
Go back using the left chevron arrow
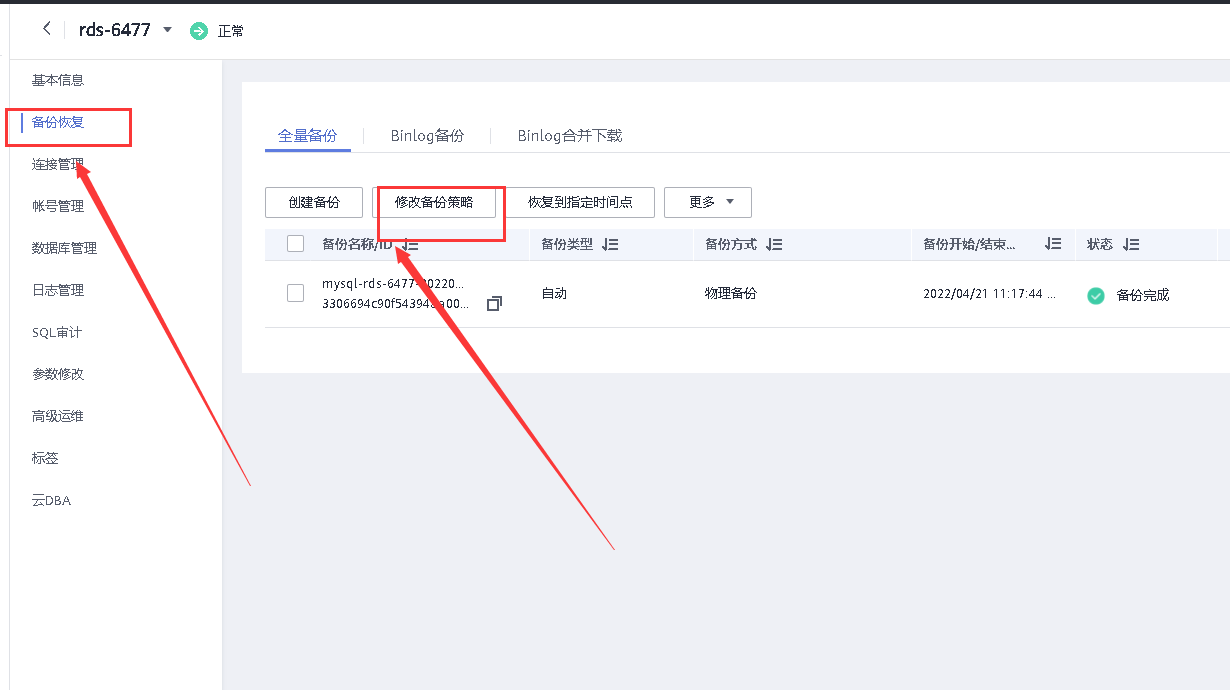point(46,29)
